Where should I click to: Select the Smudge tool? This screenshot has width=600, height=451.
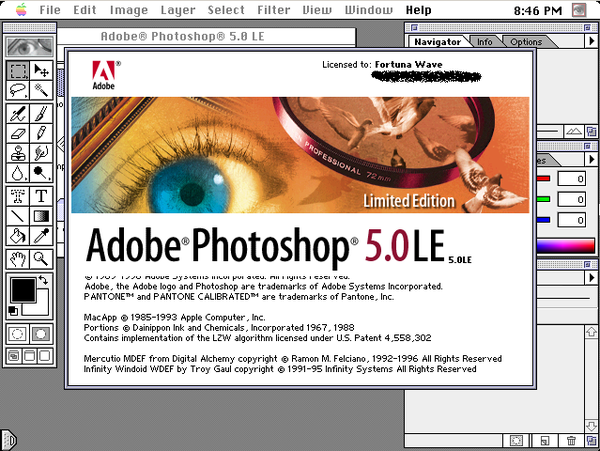(x=41, y=153)
